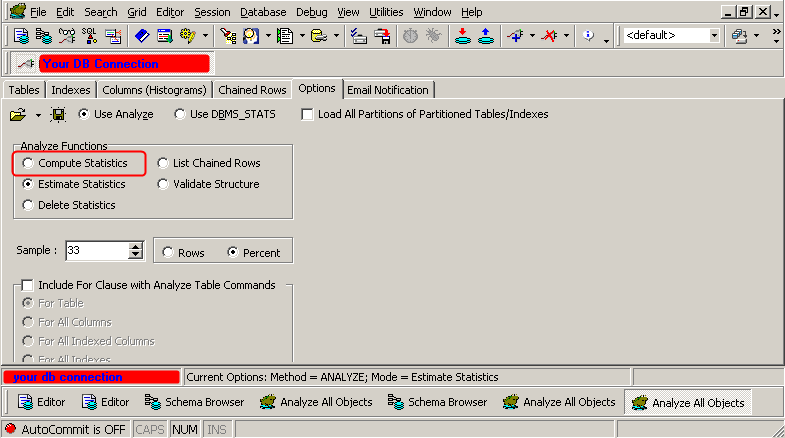Click the new connection plug icon
Image resolution: width=785 pixels, height=438 pixels.
coord(516,36)
